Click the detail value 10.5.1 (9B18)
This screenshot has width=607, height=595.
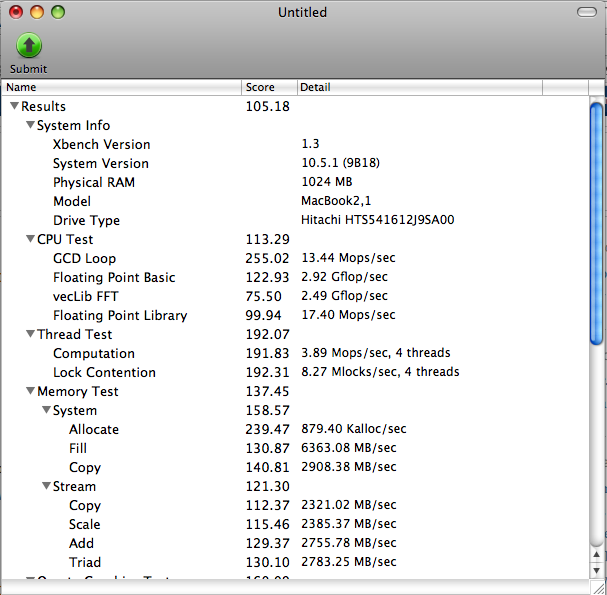click(x=341, y=163)
